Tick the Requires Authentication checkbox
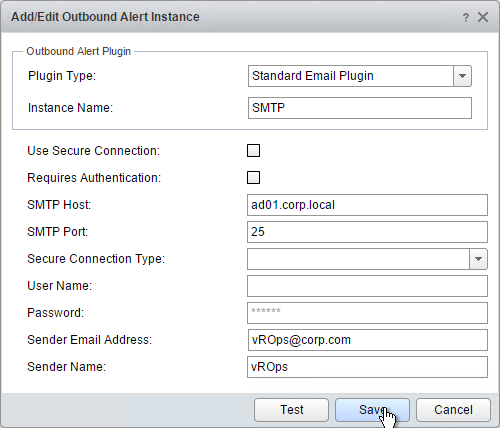Viewport: 500px width, 428px height. 253,178
